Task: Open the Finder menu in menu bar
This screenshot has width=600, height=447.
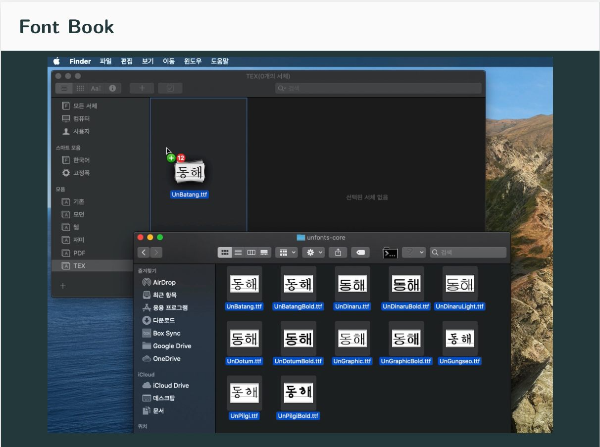Action: [x=80, y=61]
